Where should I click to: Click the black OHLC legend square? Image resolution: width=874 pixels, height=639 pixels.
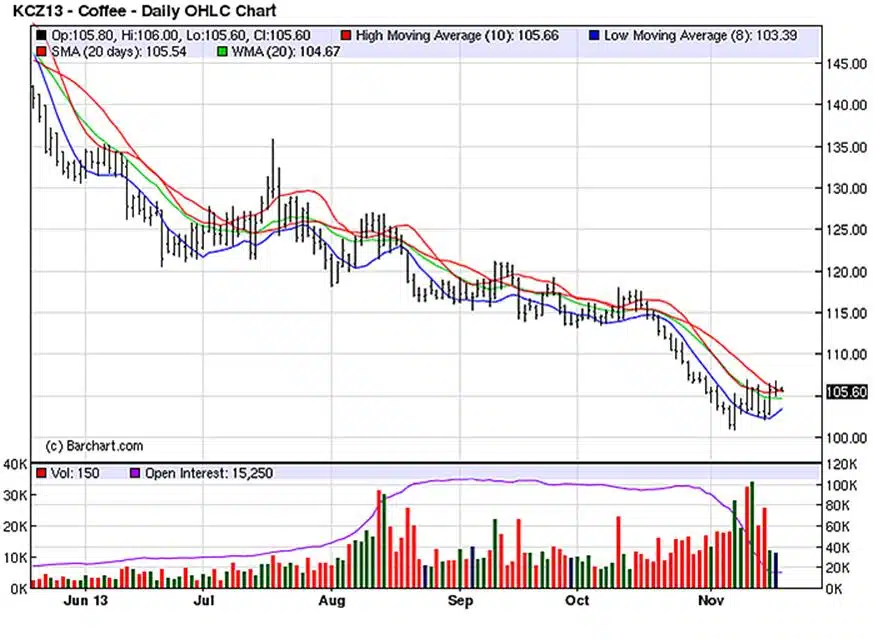coord(41,35)
